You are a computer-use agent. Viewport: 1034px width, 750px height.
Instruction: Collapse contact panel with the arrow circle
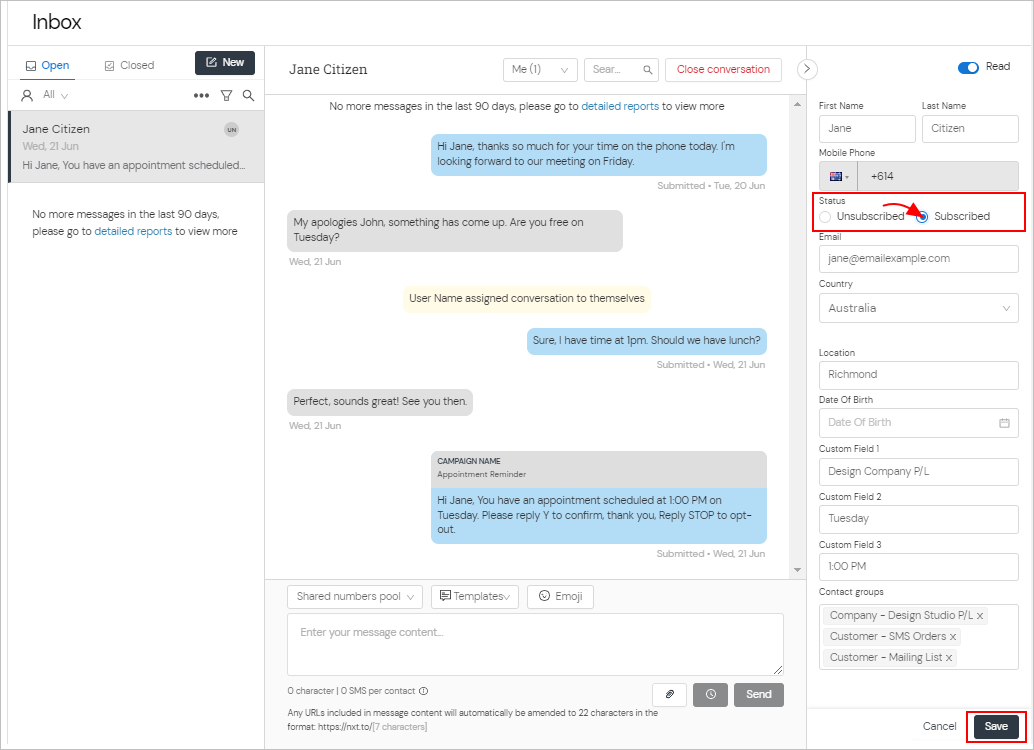coord(807,69)
